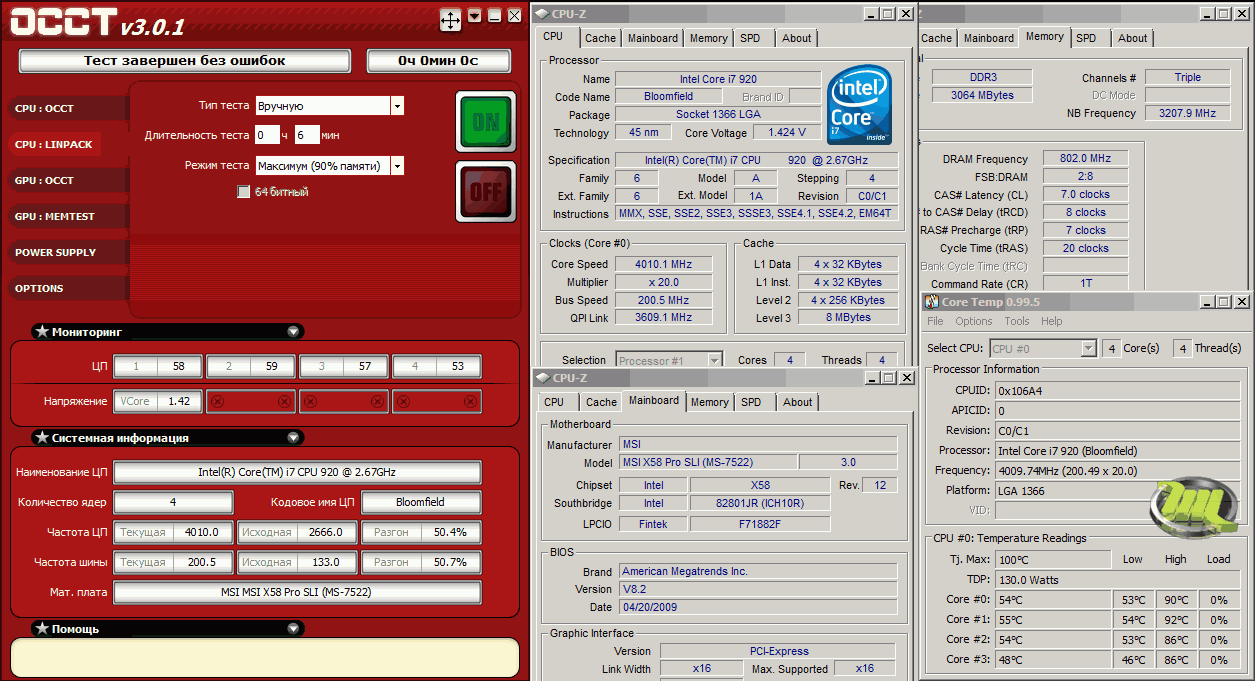1255x681 pixels.
Task: Open the Selection Processor #1 dropdown in CPU-Z
Action: coord(714,360)
